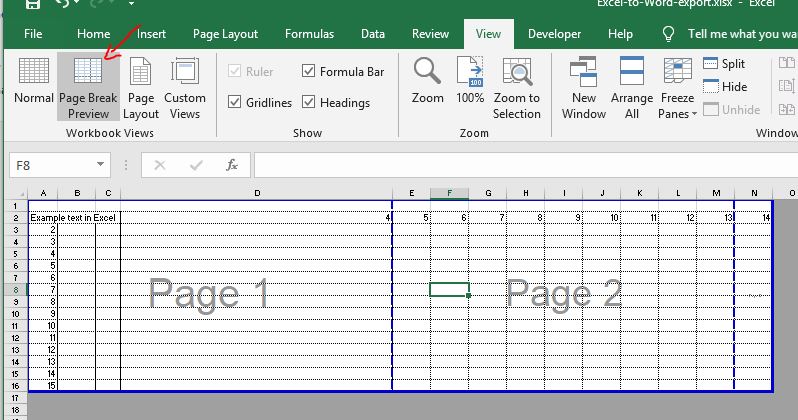798x420 pixels.
Task: Click the Unhide window command
Action: click(x=732, y=109)
